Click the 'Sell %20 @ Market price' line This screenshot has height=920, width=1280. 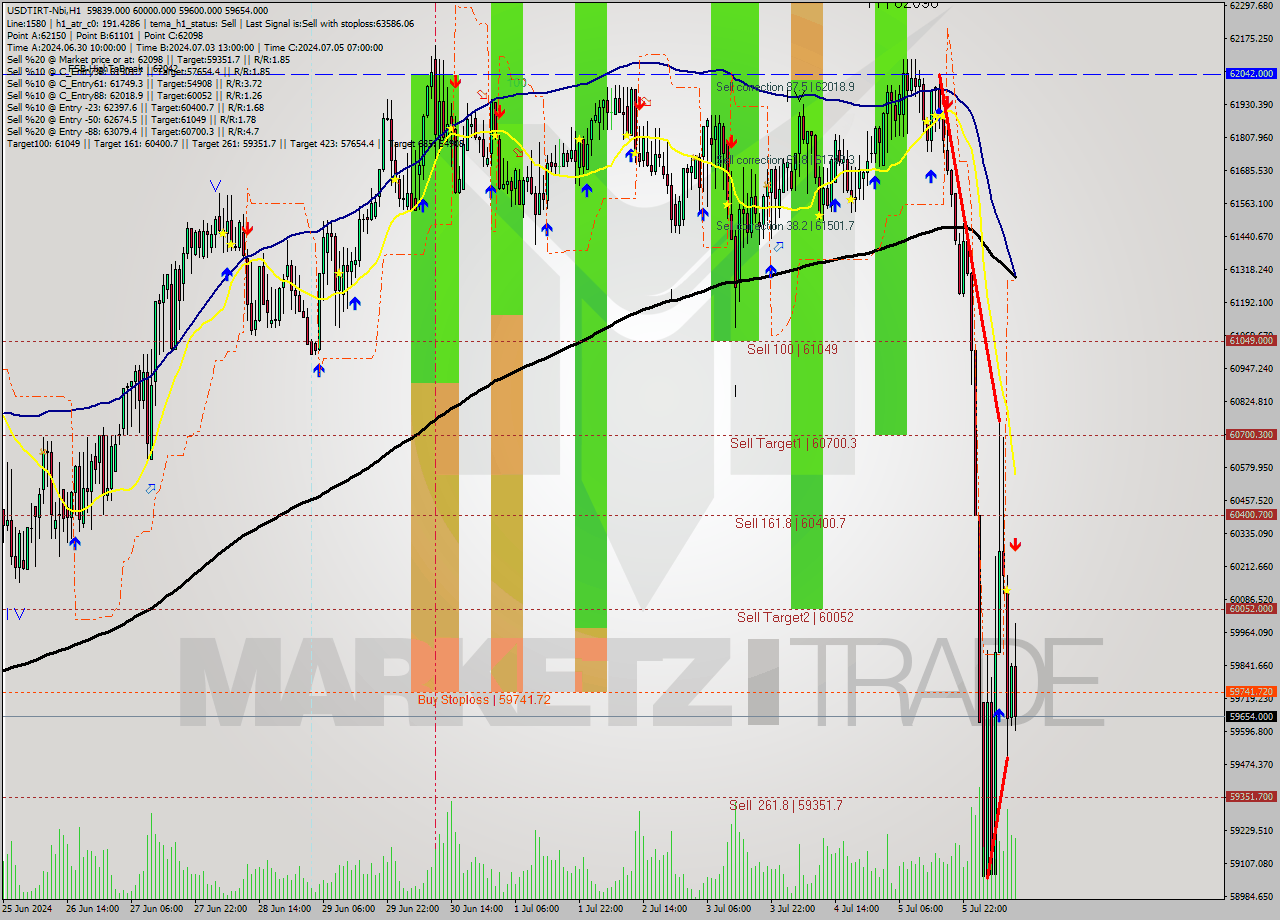(x=148, y=59)
